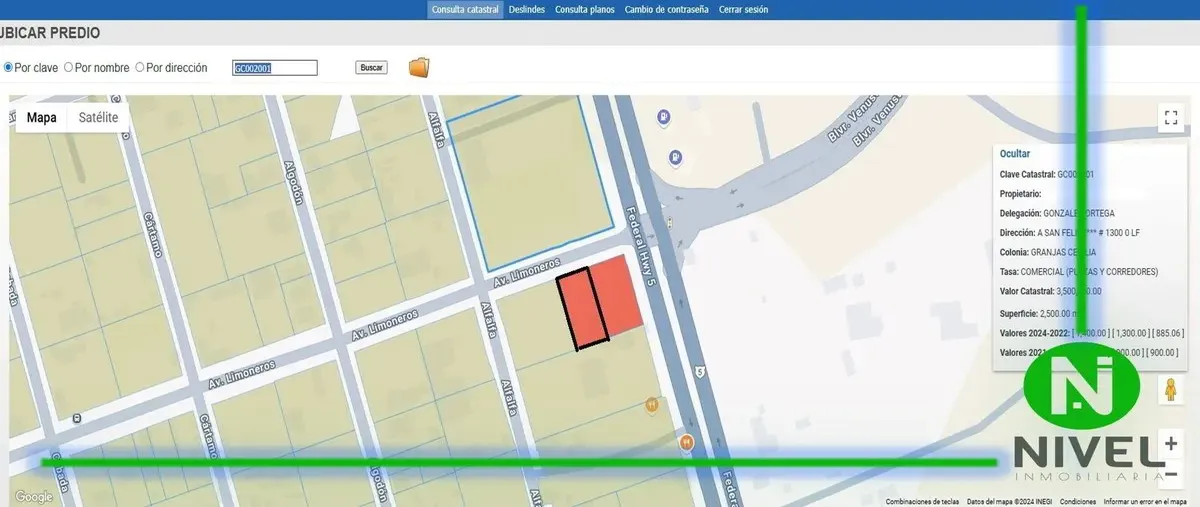Click the lower gas station marker near roundabout
This screenshot has height=507, width=1200.
(677, 156)
